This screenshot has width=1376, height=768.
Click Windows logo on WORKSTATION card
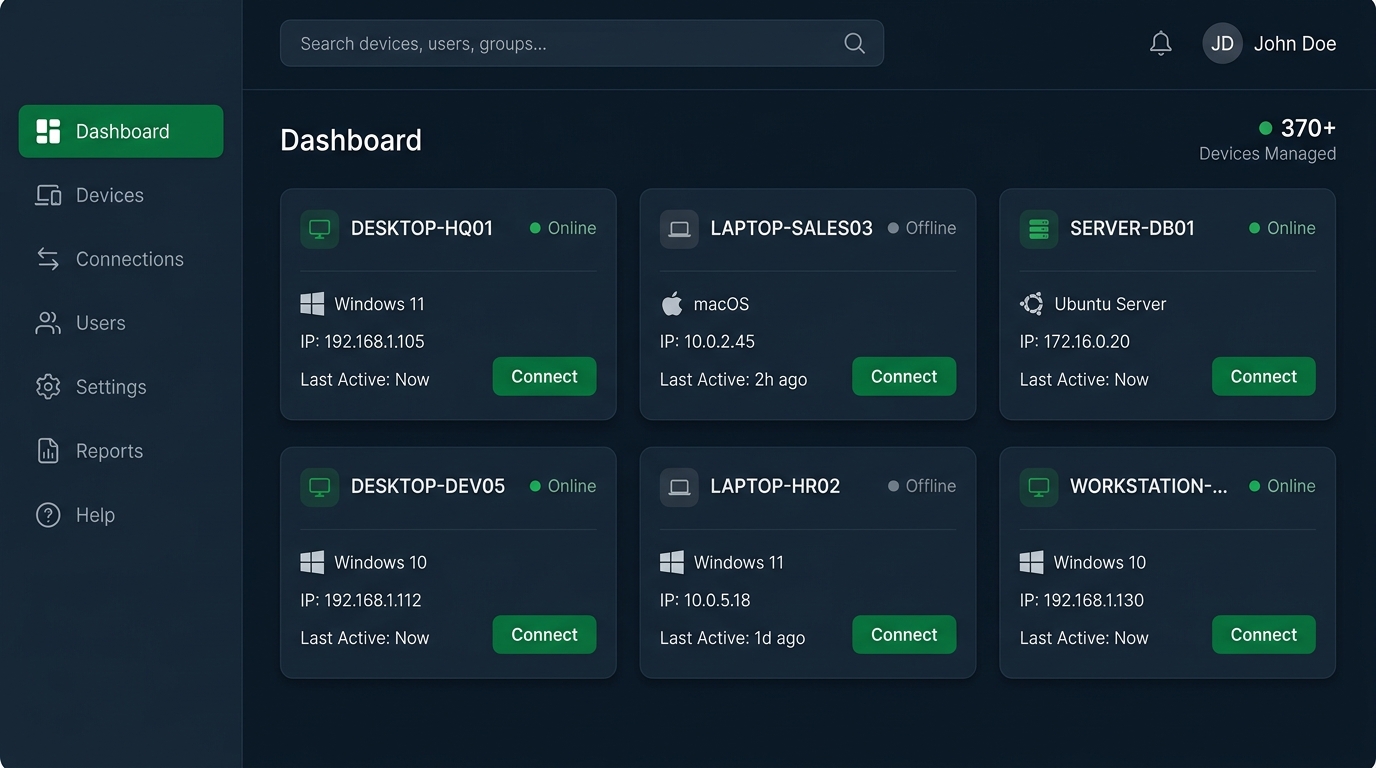pos(1031,562)
